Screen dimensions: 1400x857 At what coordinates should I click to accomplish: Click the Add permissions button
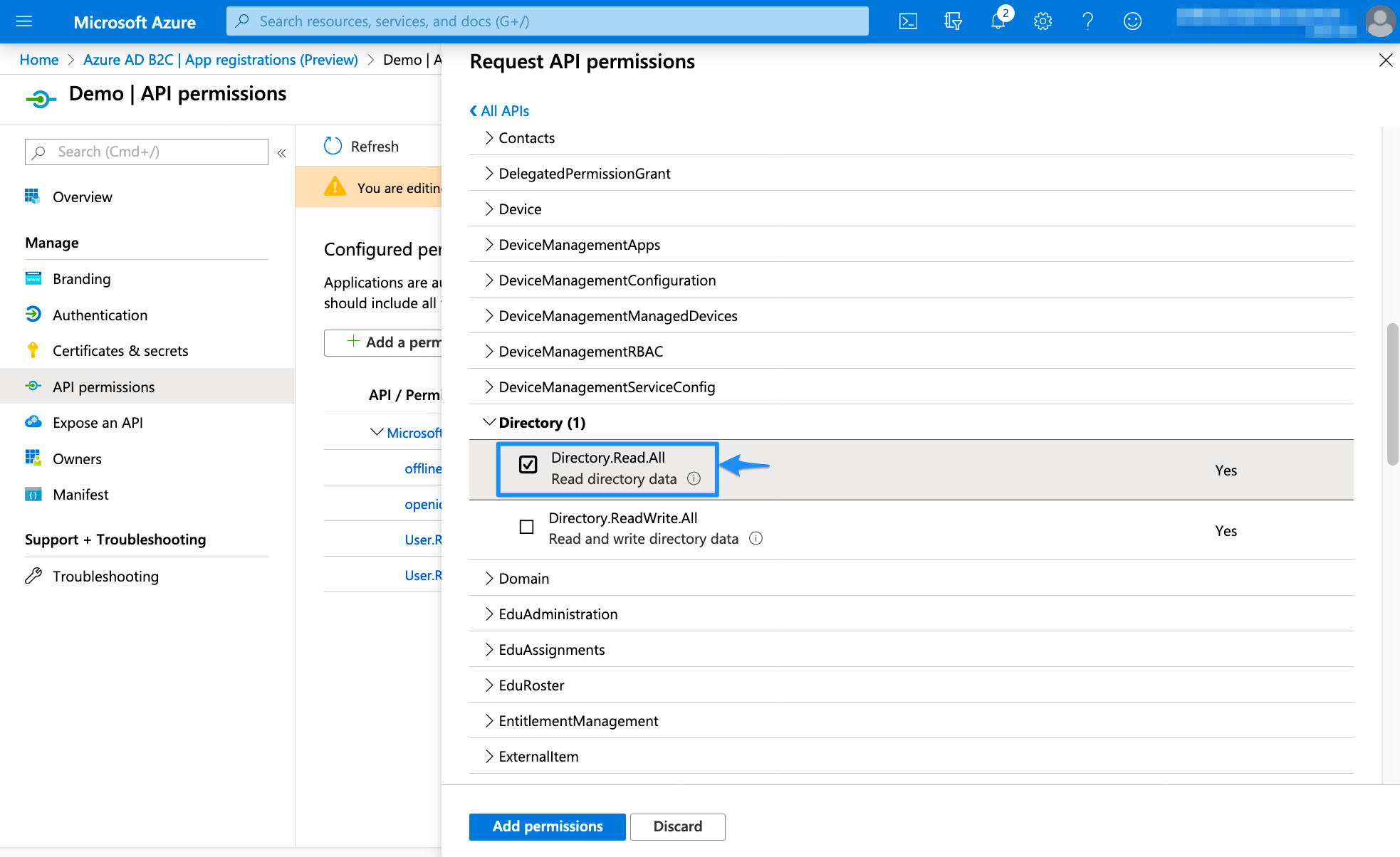point(547,826)
